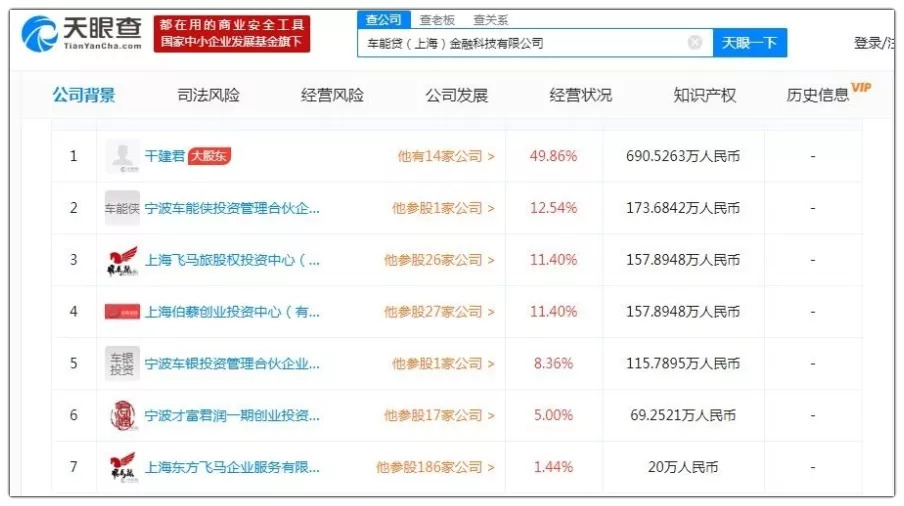
Task: Open 宁波车能侠投资管理合伙企业 link
Action: [232, 208]
